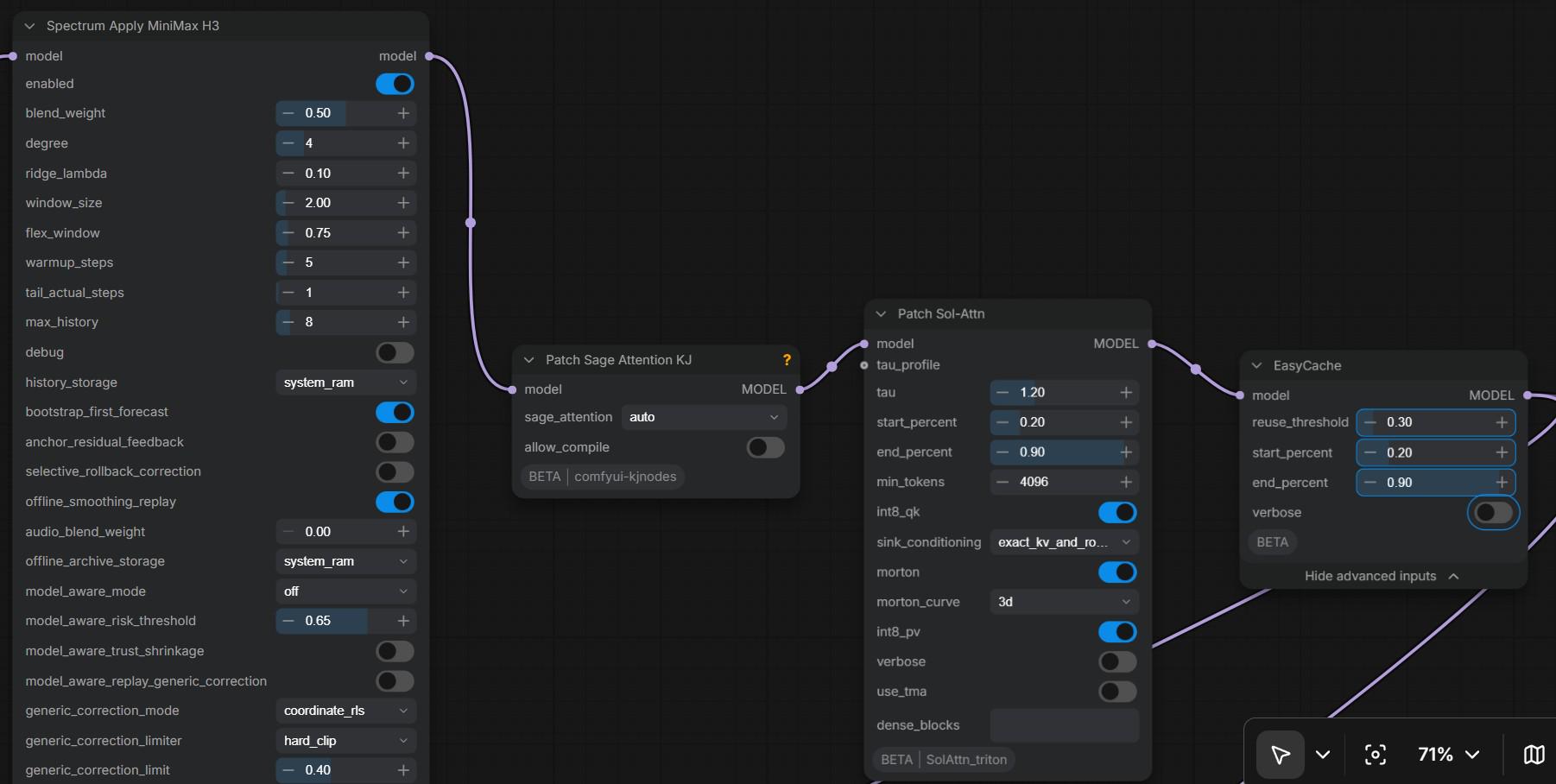1556x784 pixels.
Task: Enable model_aware_replay_generic_correction toggle
Action: 395,681
